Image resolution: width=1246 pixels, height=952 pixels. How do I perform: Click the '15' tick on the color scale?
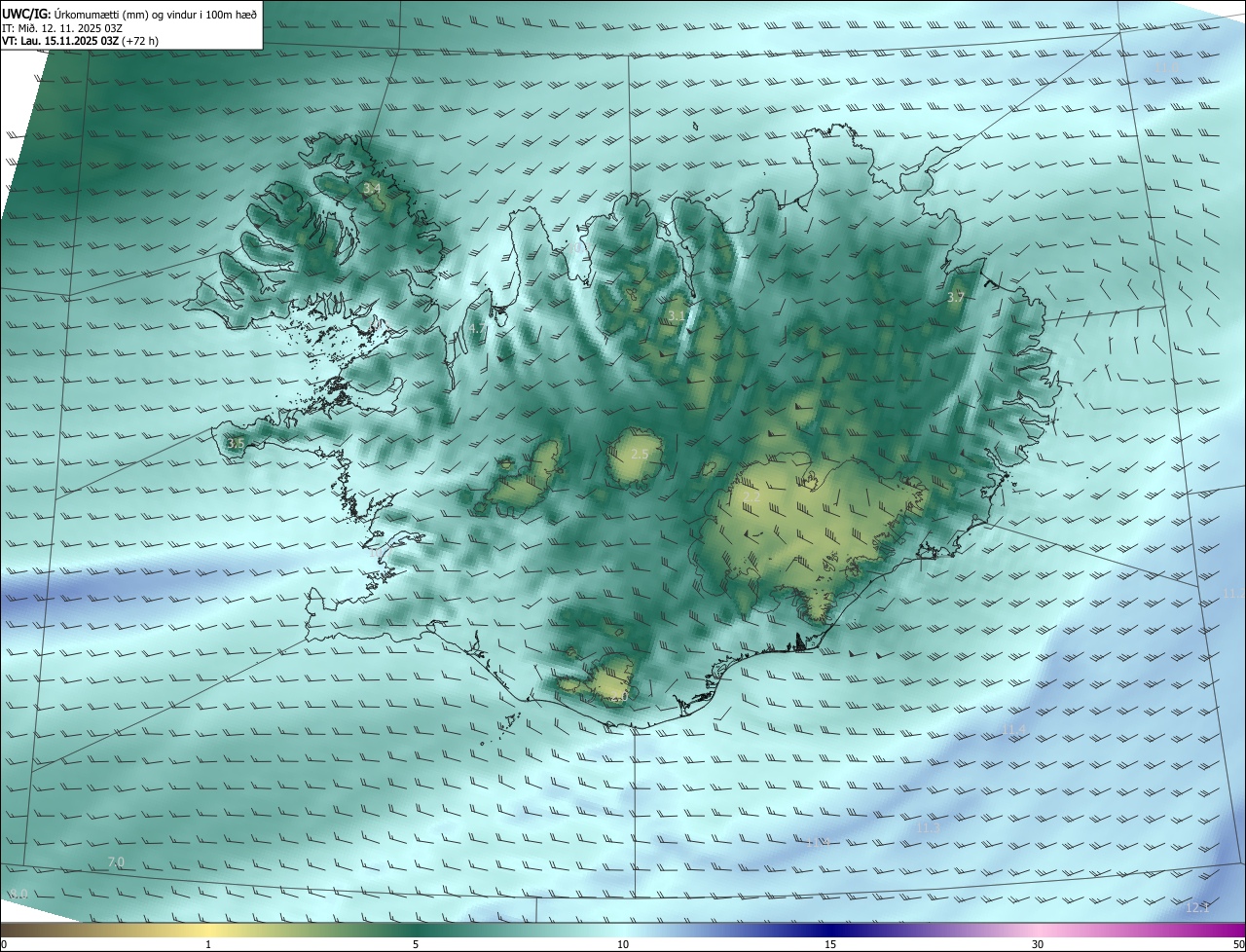click(830, 944)
